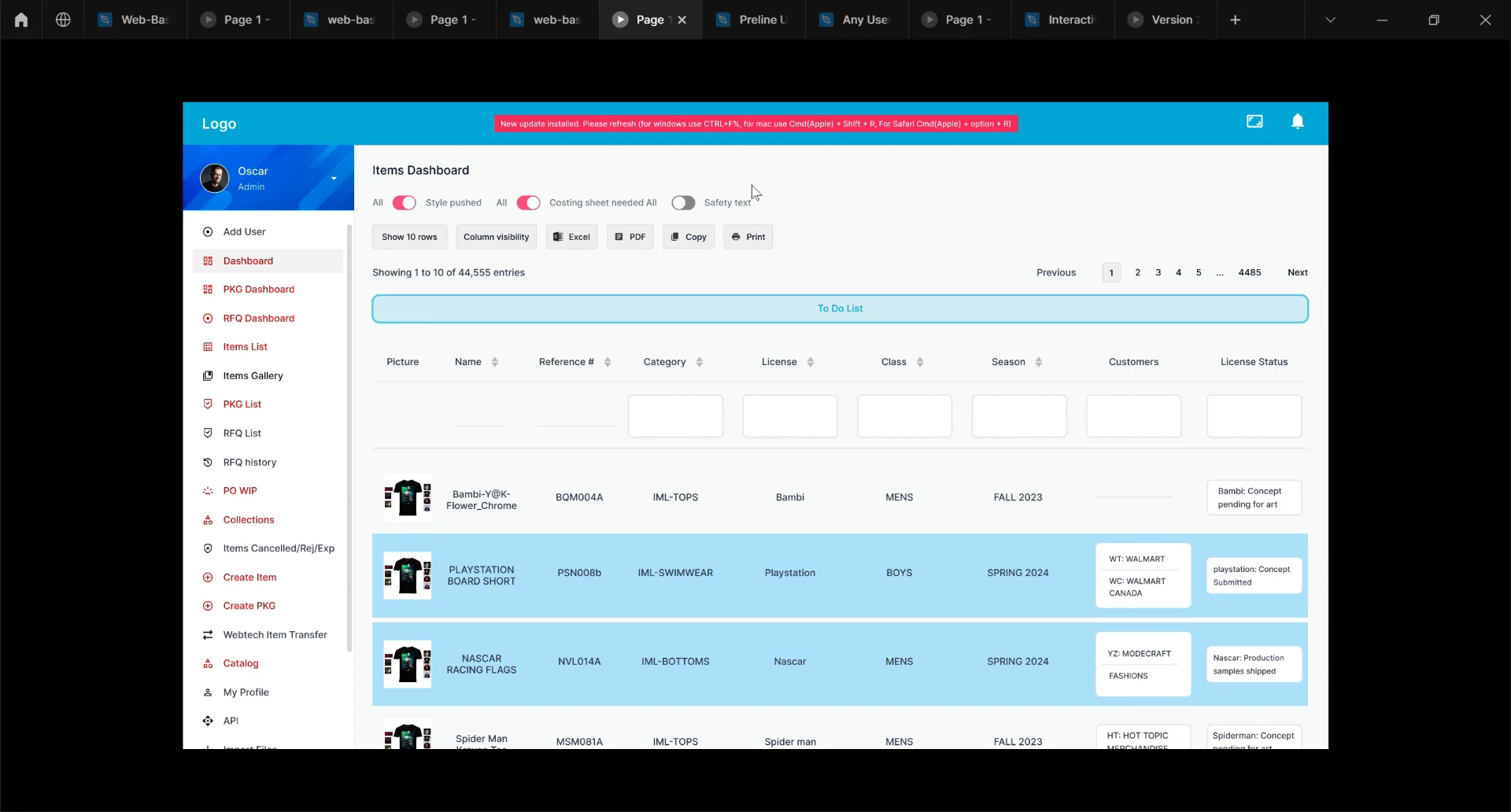Open the Show 10 rows dropdown
This screenshot has height=812, width=1511.
[x=409, y=237]
